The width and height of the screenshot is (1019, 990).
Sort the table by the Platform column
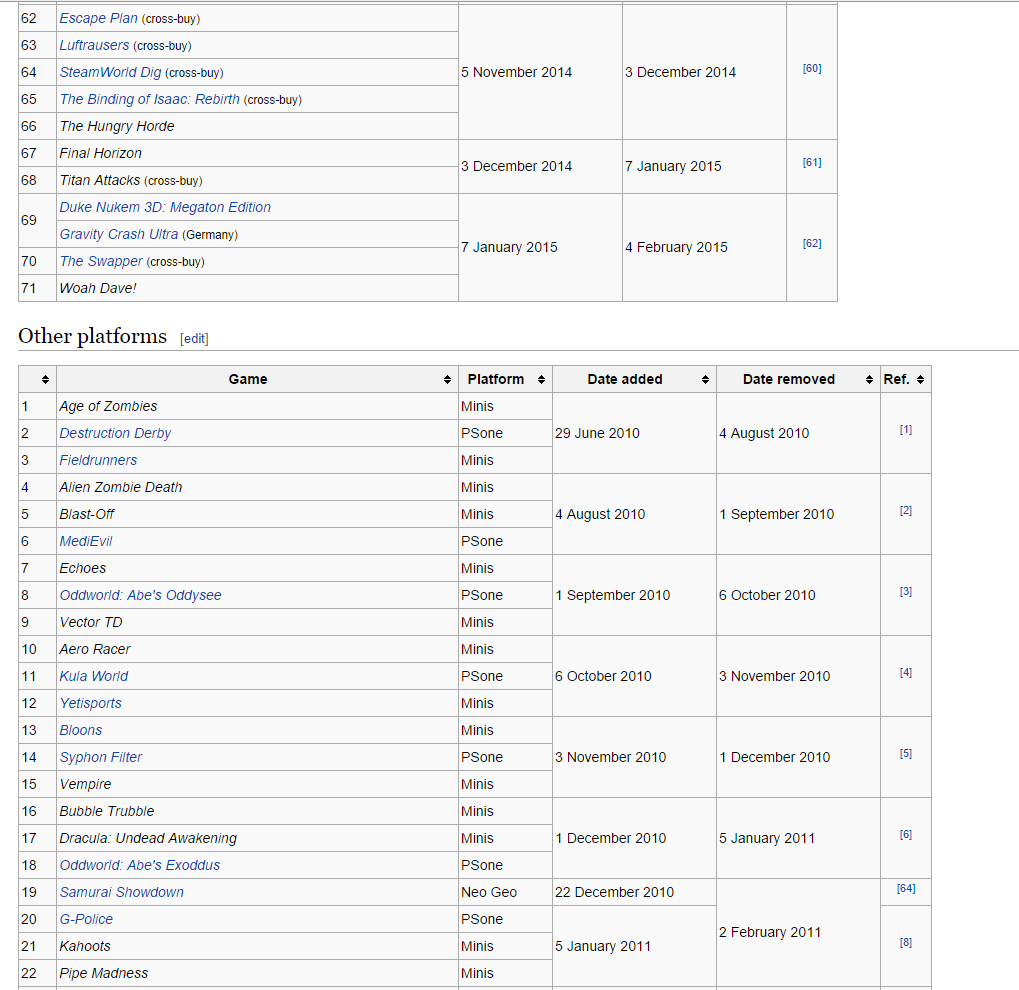pos(541,380)
